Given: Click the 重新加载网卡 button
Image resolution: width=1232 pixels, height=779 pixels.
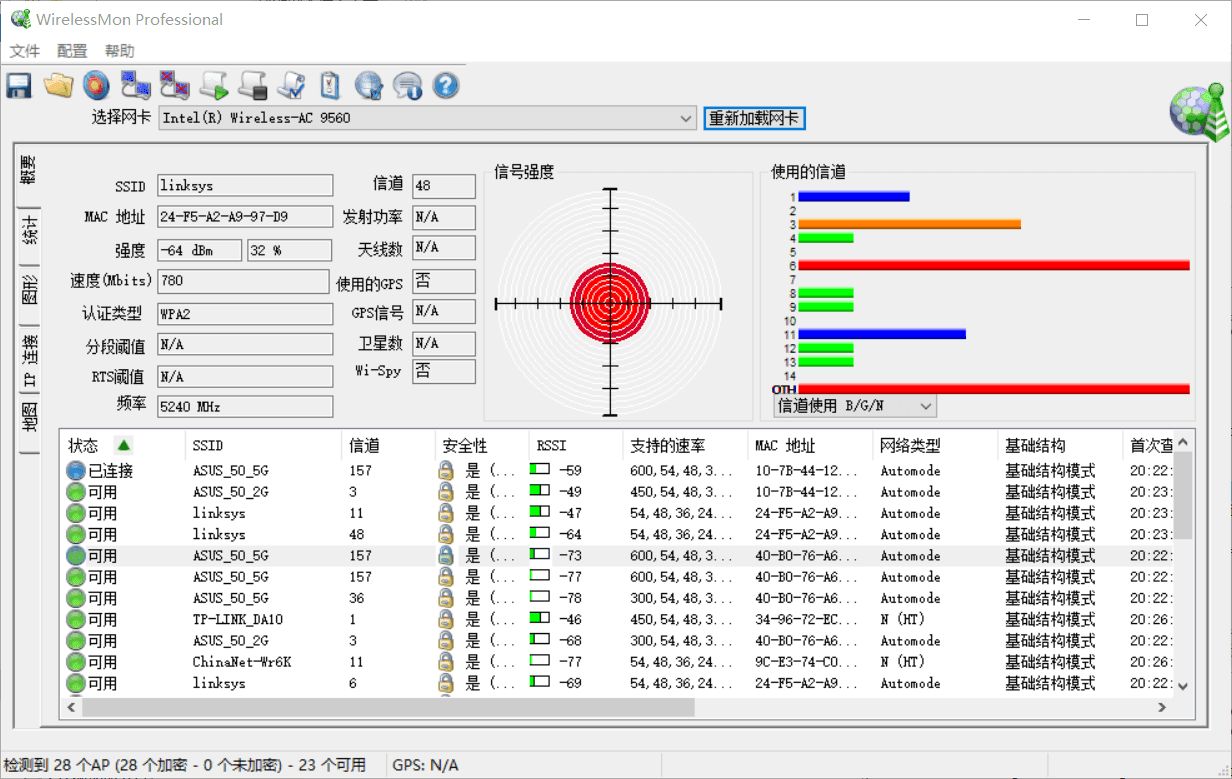Looking at the screenshot, I should click(754, 118).
